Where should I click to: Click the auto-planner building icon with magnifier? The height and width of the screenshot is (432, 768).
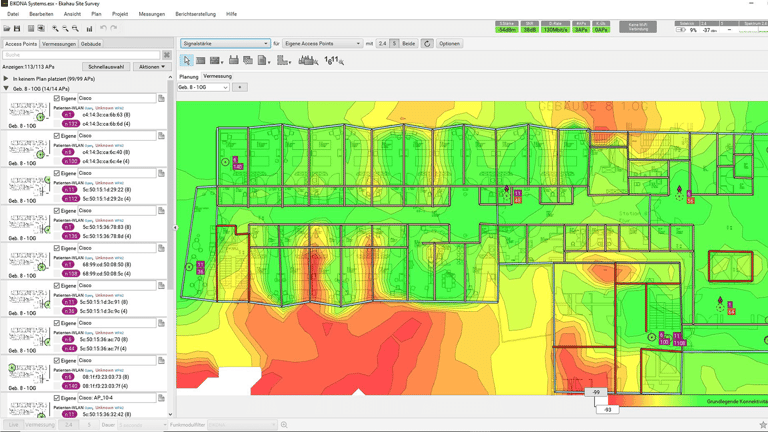click(308, 60)
